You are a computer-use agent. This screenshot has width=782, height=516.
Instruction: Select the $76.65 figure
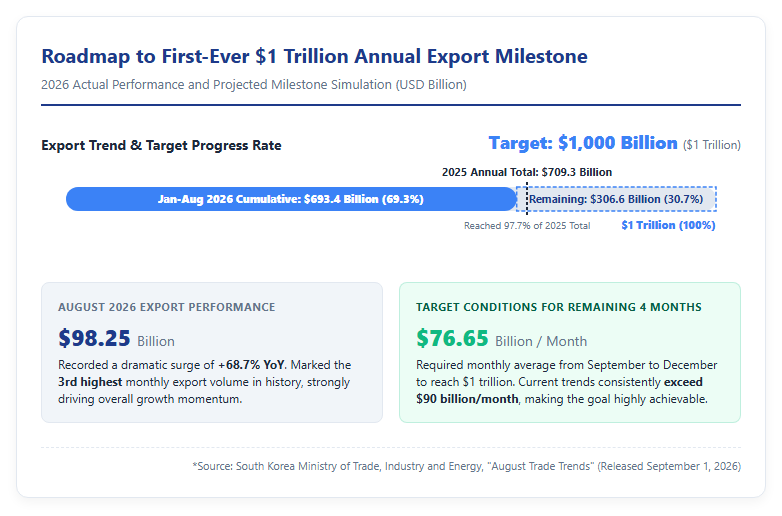pos(452,338)
